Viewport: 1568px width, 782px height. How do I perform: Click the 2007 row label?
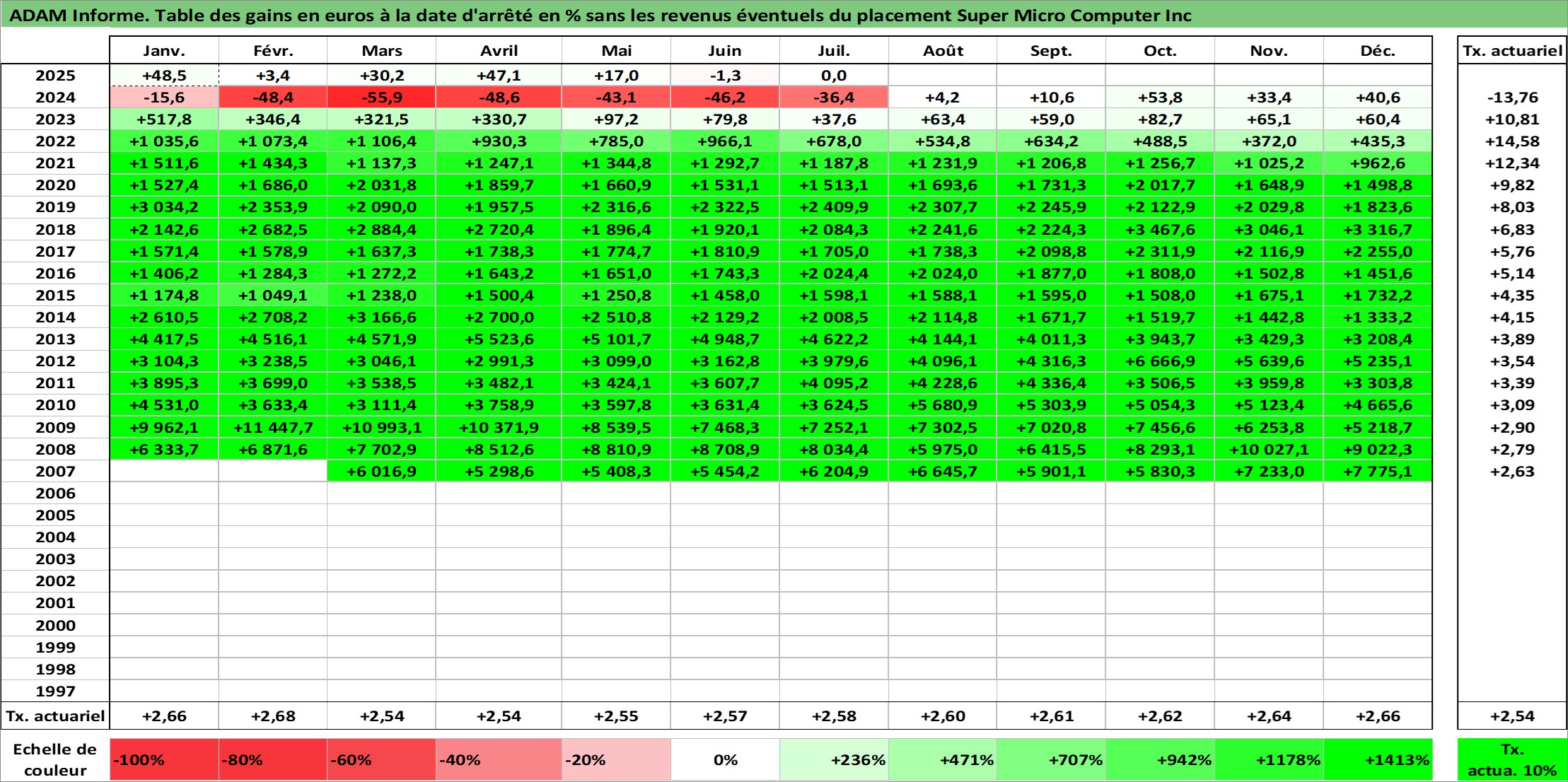click(55, 472)
